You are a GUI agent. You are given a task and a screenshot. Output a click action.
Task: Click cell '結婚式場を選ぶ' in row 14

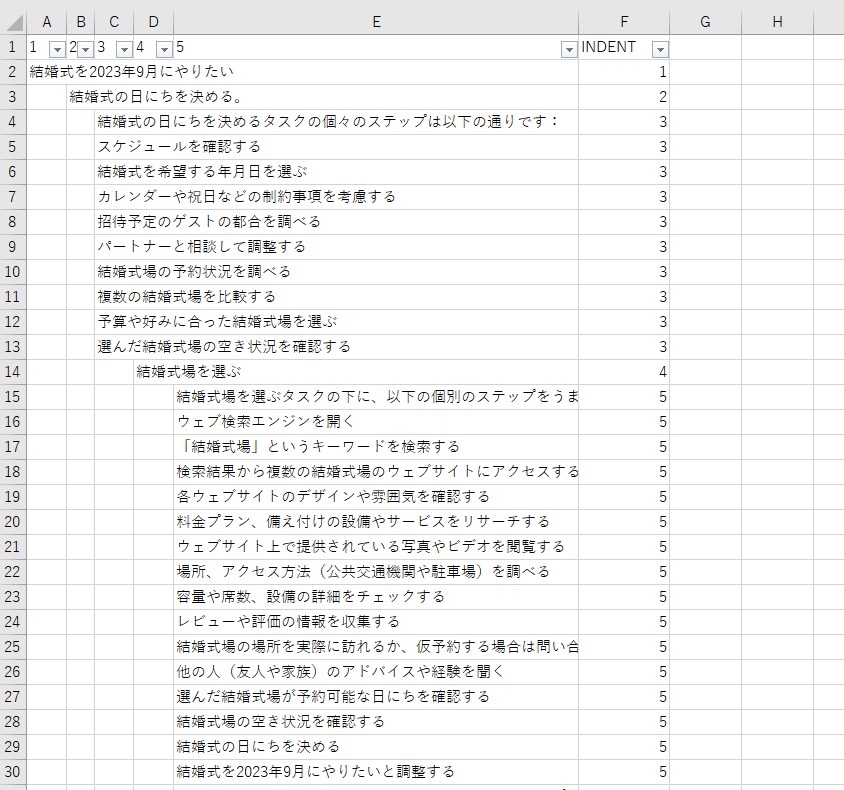[189, 372]
